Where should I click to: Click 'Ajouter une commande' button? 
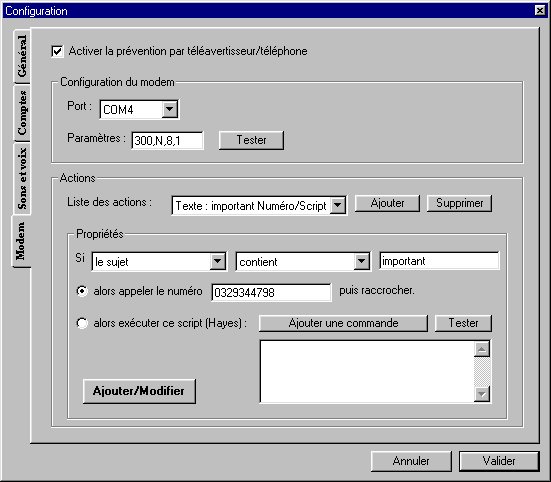[343, 323]
